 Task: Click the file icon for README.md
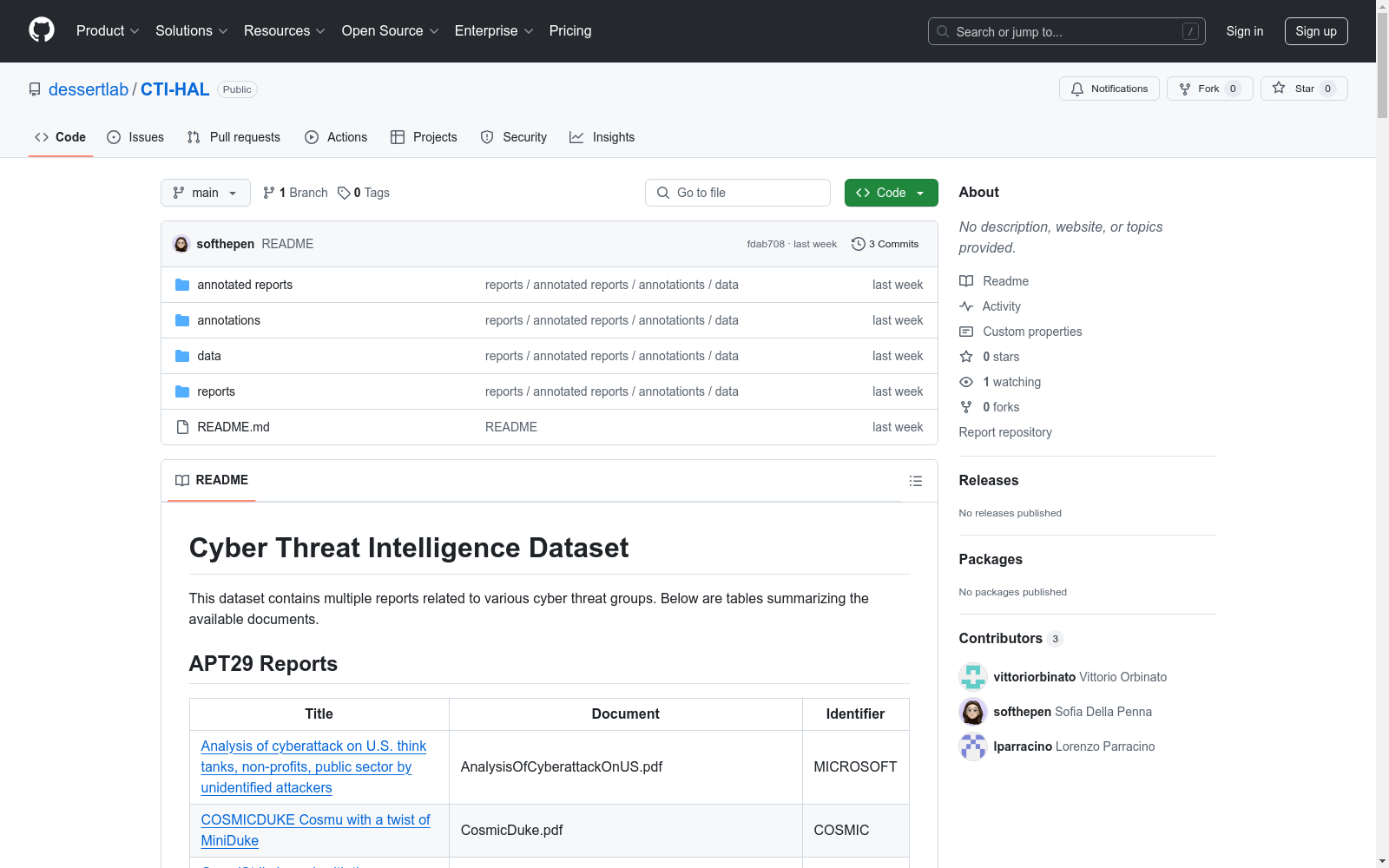(182, 427)
